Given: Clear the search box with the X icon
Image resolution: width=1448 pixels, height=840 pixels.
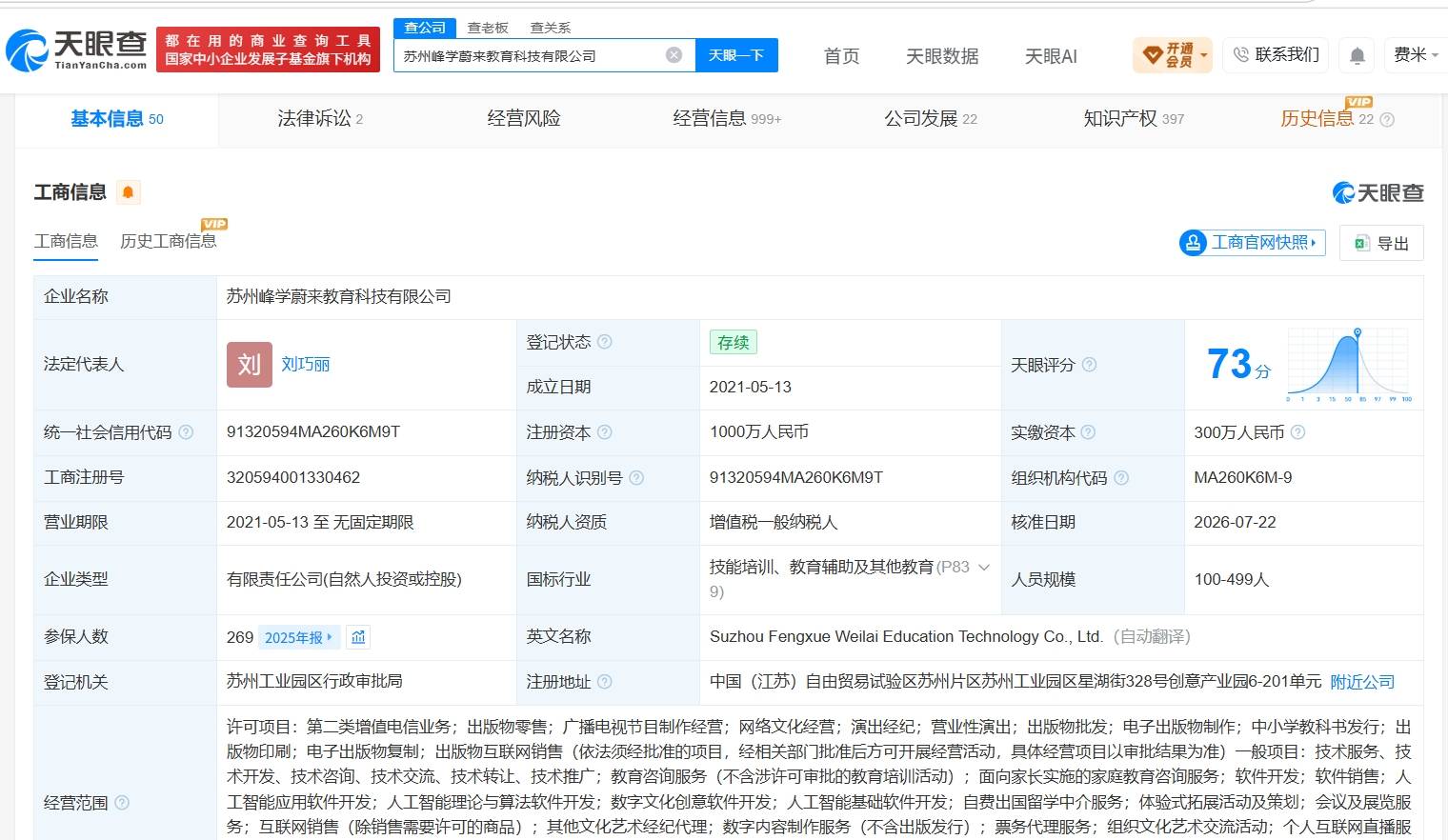Looking at the screenshot, I should coord(674,55).
